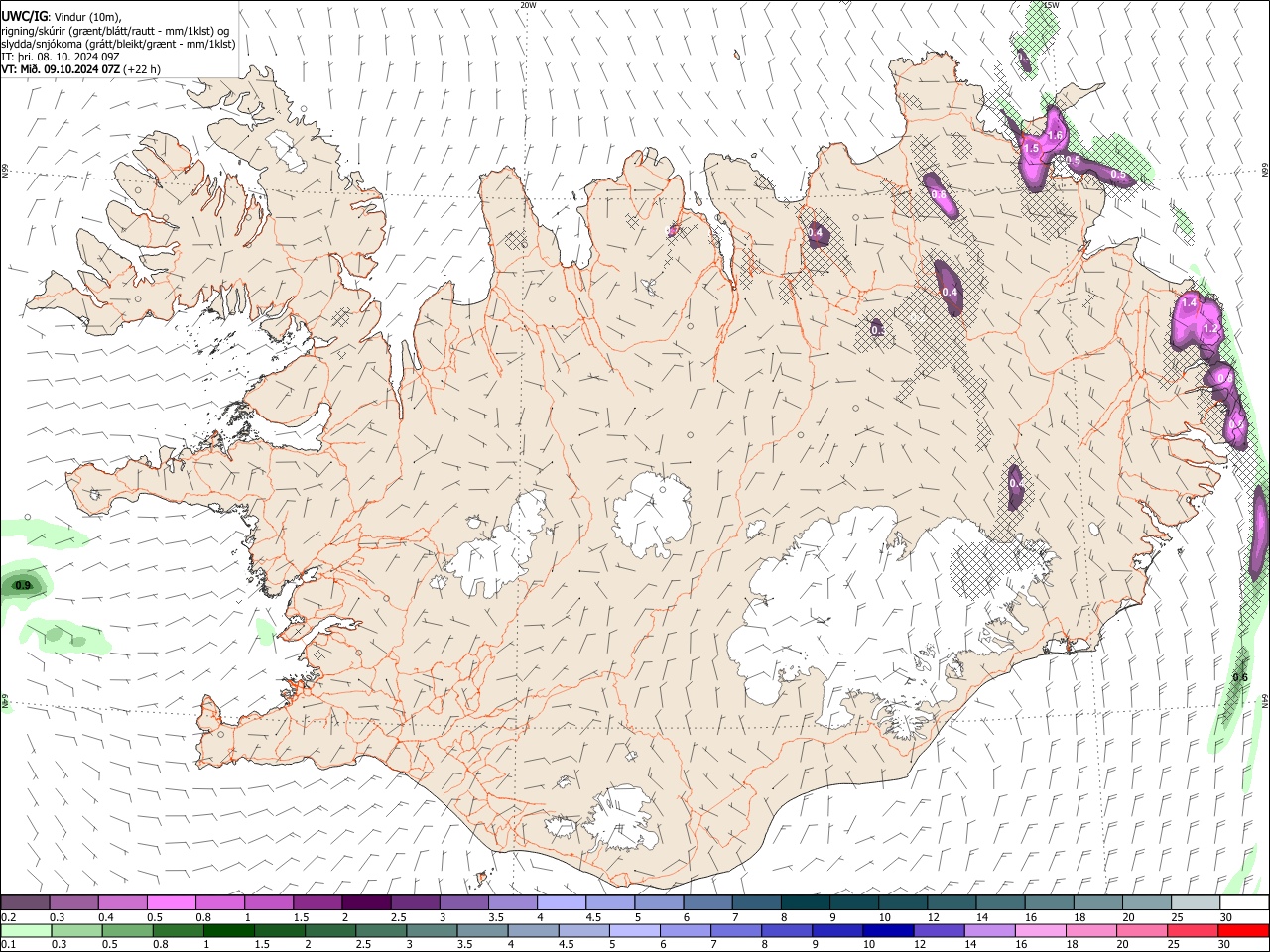This screenshot has height=952, width=1270.
Task: Click the 1.5 snowfall value in the northeast
Action: pos(1031,149)
